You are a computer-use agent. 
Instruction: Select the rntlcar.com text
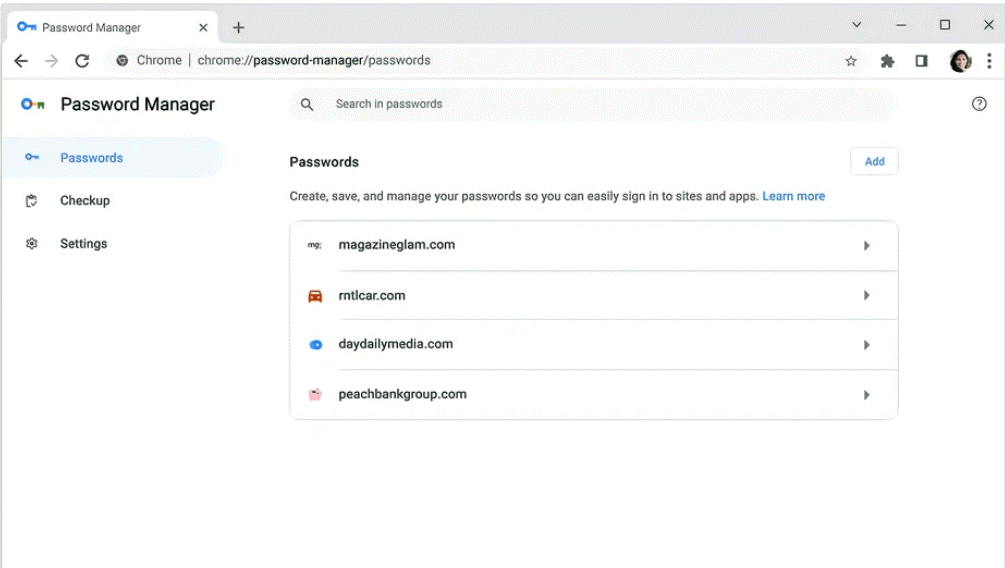[x=372, y=296]
